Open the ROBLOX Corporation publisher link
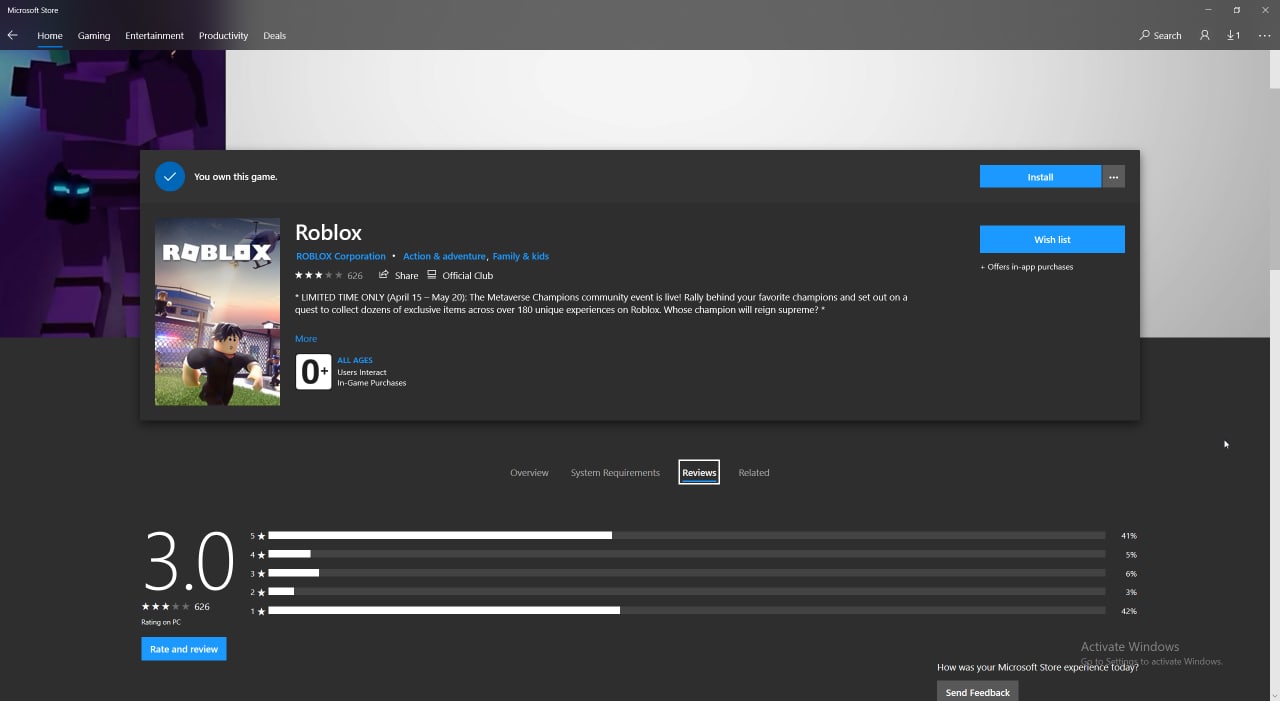Viewport: 1280px width, 701px height. (x=341, y=256)
